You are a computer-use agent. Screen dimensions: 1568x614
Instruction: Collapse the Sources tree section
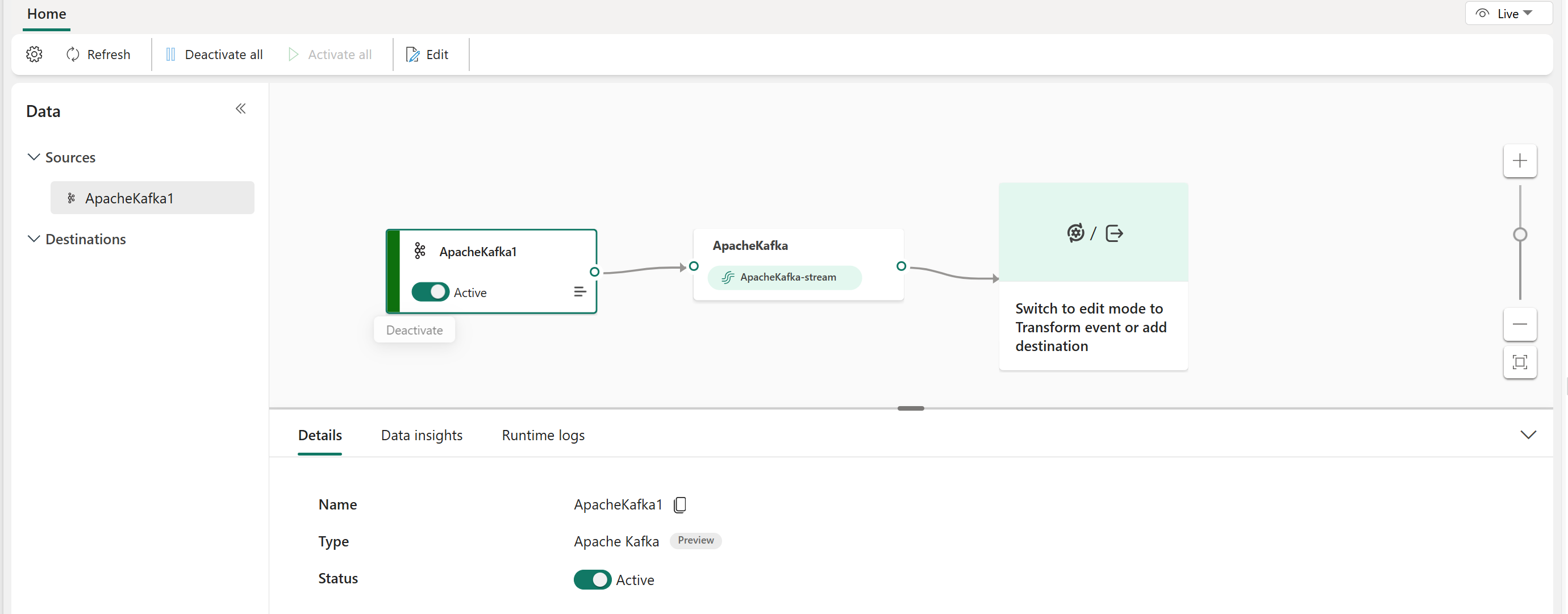point(34,157)
